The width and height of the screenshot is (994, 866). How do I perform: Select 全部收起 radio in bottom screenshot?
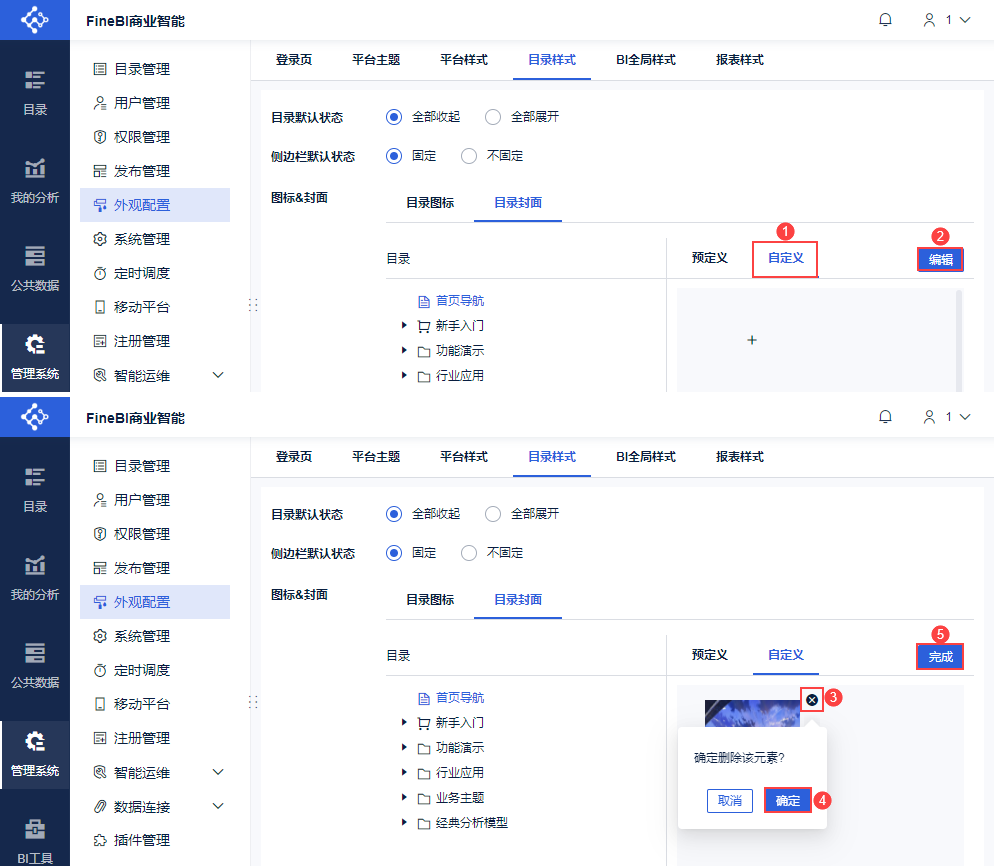click(x=394, y=514)
